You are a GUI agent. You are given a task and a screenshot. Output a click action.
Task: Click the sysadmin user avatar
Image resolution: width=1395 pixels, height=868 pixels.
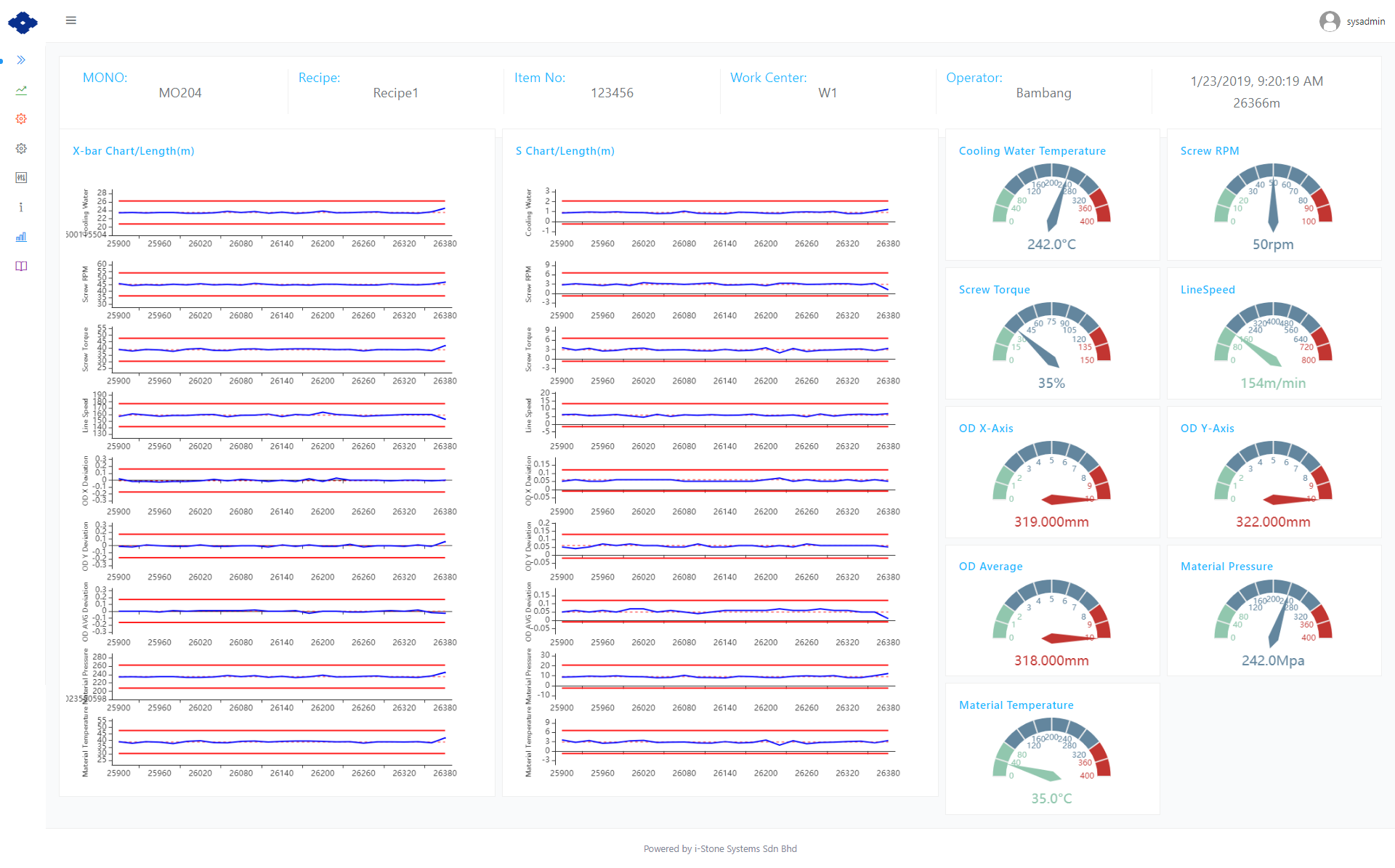pos(1329,22)
